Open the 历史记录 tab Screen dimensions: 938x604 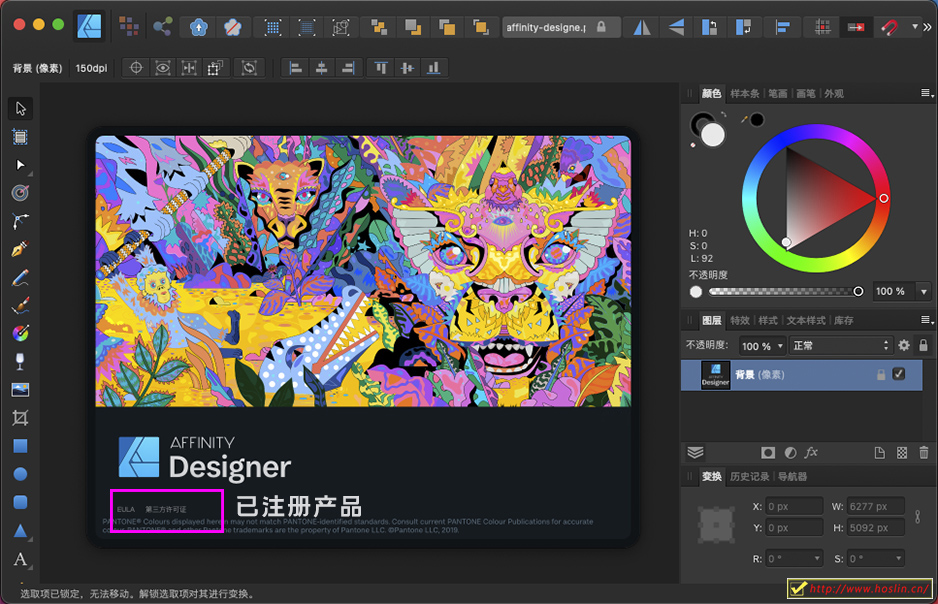(x=750, y=476)
